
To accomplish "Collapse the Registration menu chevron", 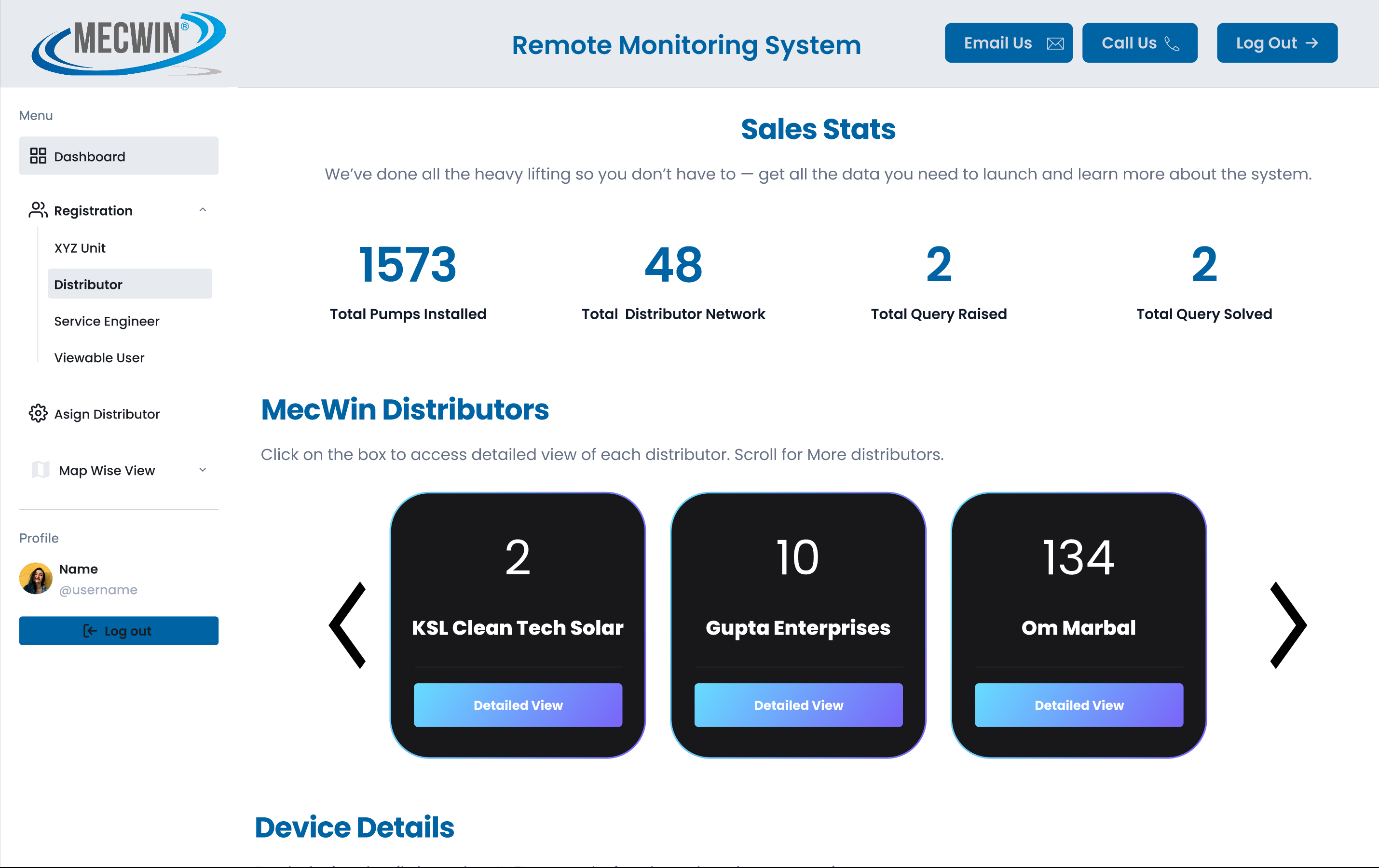I will (x=203, y=210).
